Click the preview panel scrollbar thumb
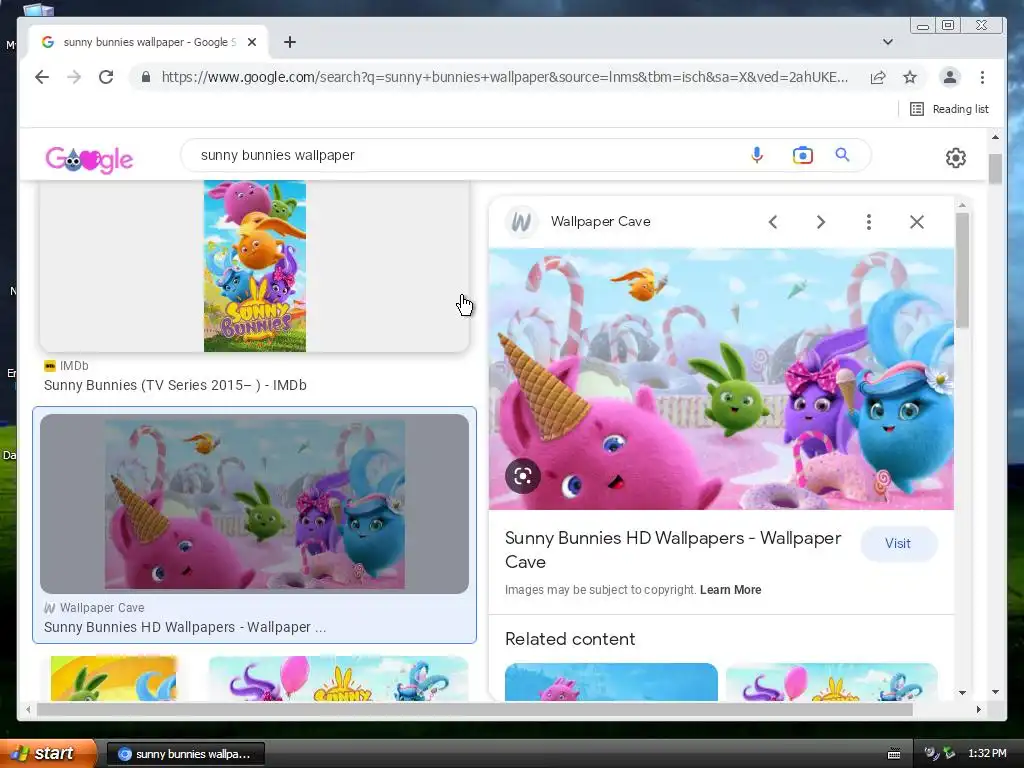Image resolution: width=1024 pixels, height=768 pixels. point(962,270)
